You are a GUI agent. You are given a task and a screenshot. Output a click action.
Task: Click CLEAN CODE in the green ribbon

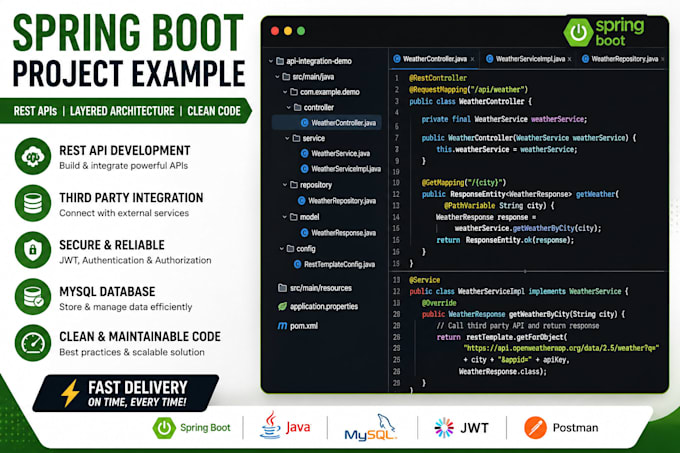coord(214,111)
